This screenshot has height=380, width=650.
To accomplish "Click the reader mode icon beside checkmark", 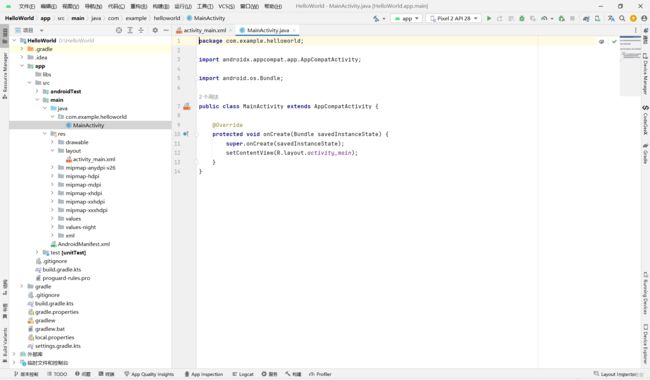I will [x=601, y=41].
